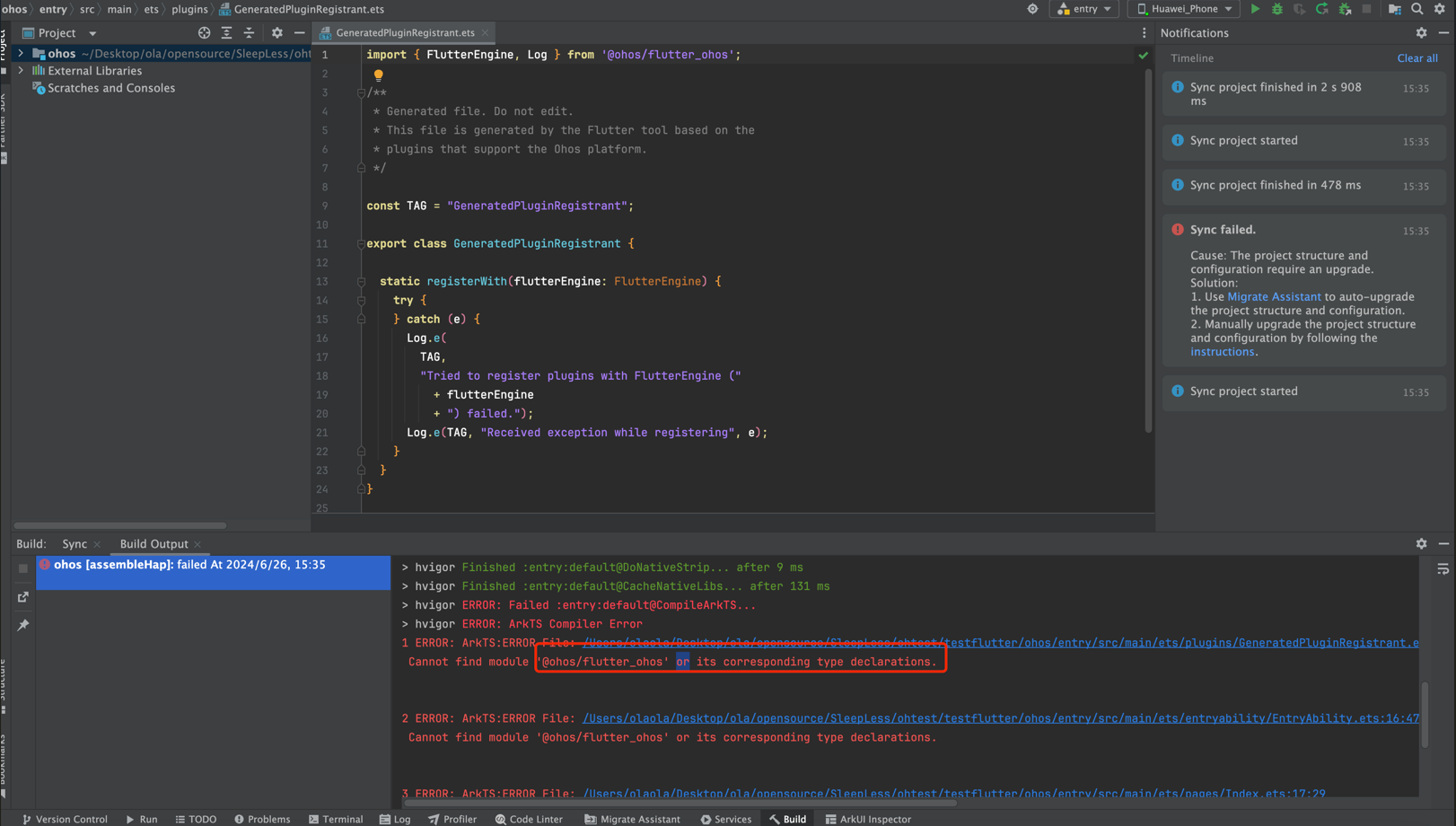Collapse the doc comment on line 3
The height and width of the screenshot is (826, 1456).
coord(361,92)
